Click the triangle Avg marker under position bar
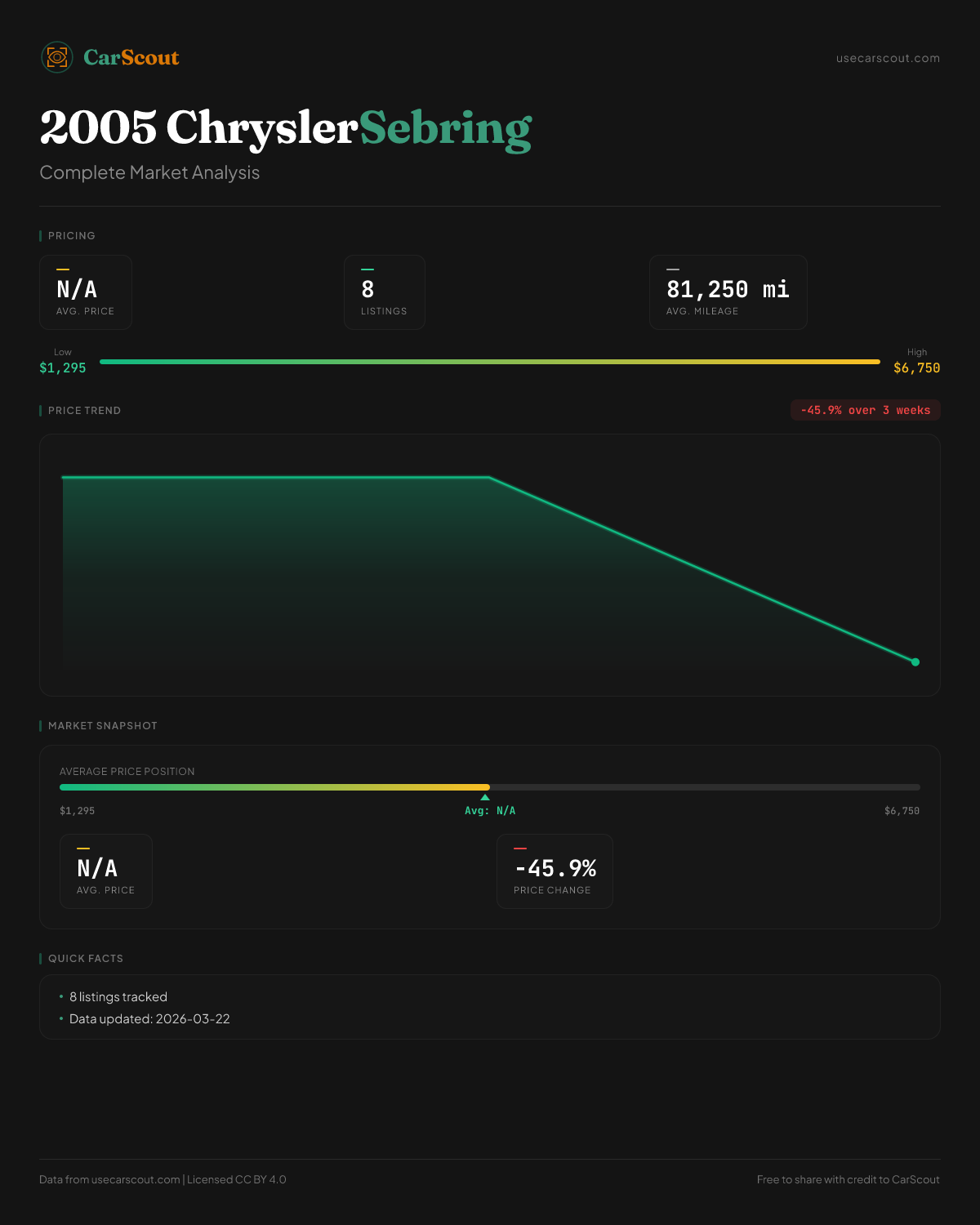 pyautogui.click(x=485, y=798)
